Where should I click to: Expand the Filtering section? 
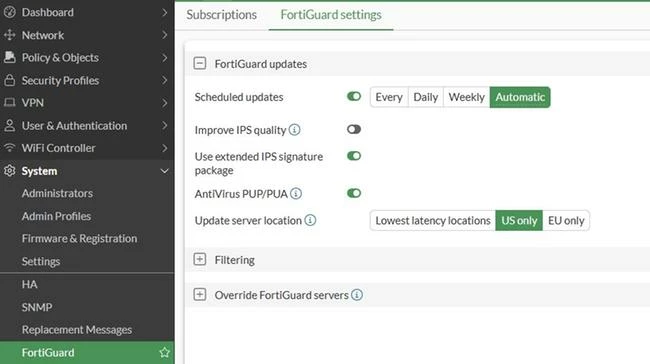click(200, 260)
